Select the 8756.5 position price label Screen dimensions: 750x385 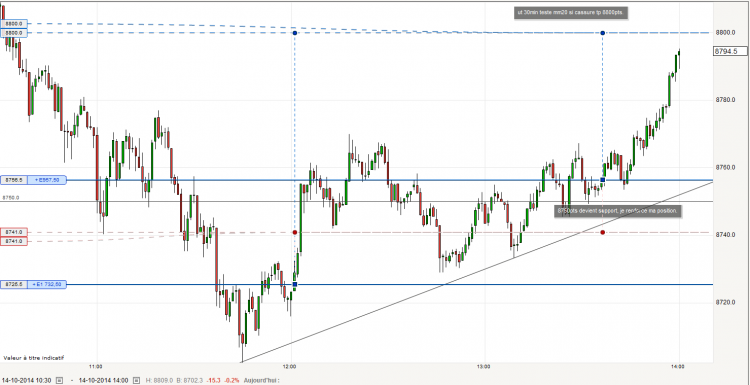tap(14, 180)
